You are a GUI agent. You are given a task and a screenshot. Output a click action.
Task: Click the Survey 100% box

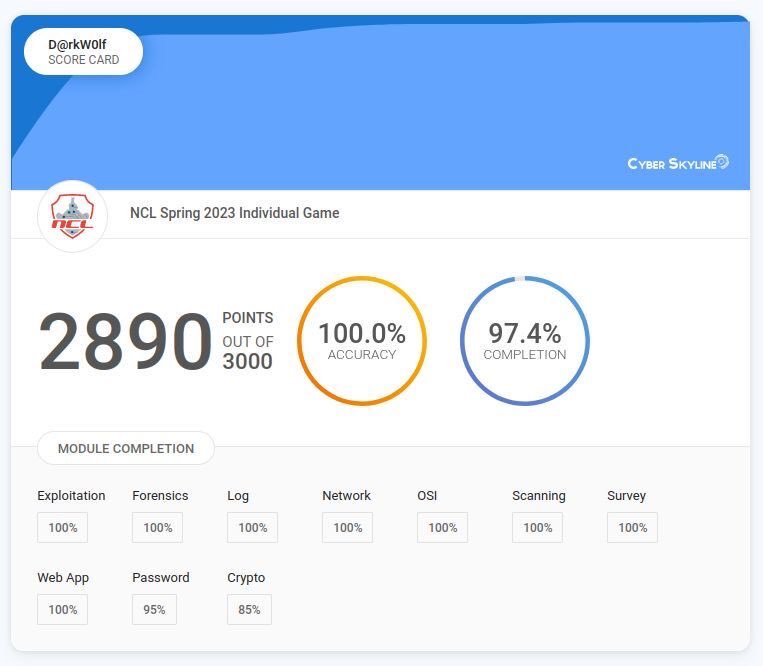[x=632, y=527]
